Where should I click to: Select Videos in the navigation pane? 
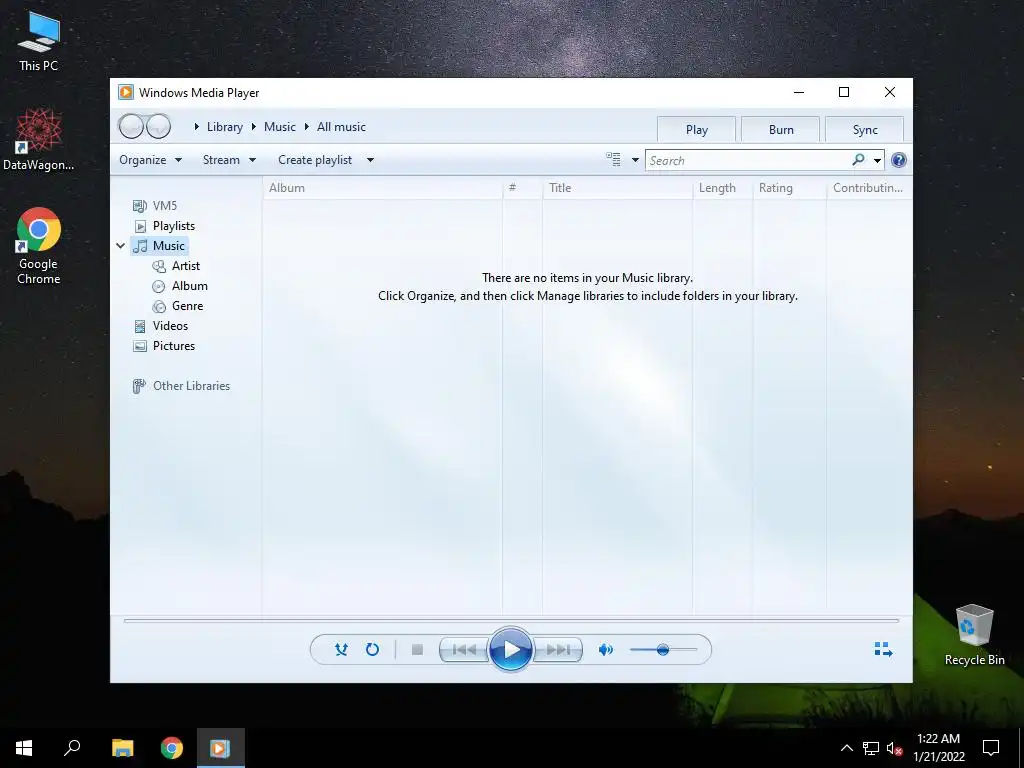pos(161,326)
